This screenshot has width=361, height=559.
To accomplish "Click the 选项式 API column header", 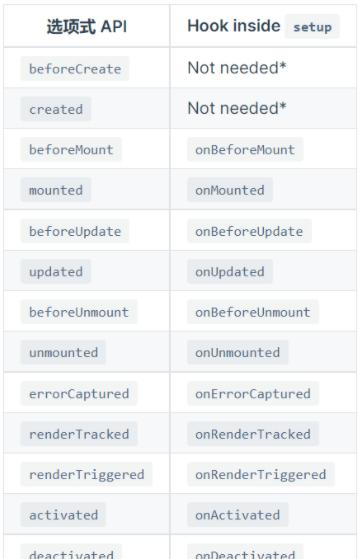I will (87, 27).
